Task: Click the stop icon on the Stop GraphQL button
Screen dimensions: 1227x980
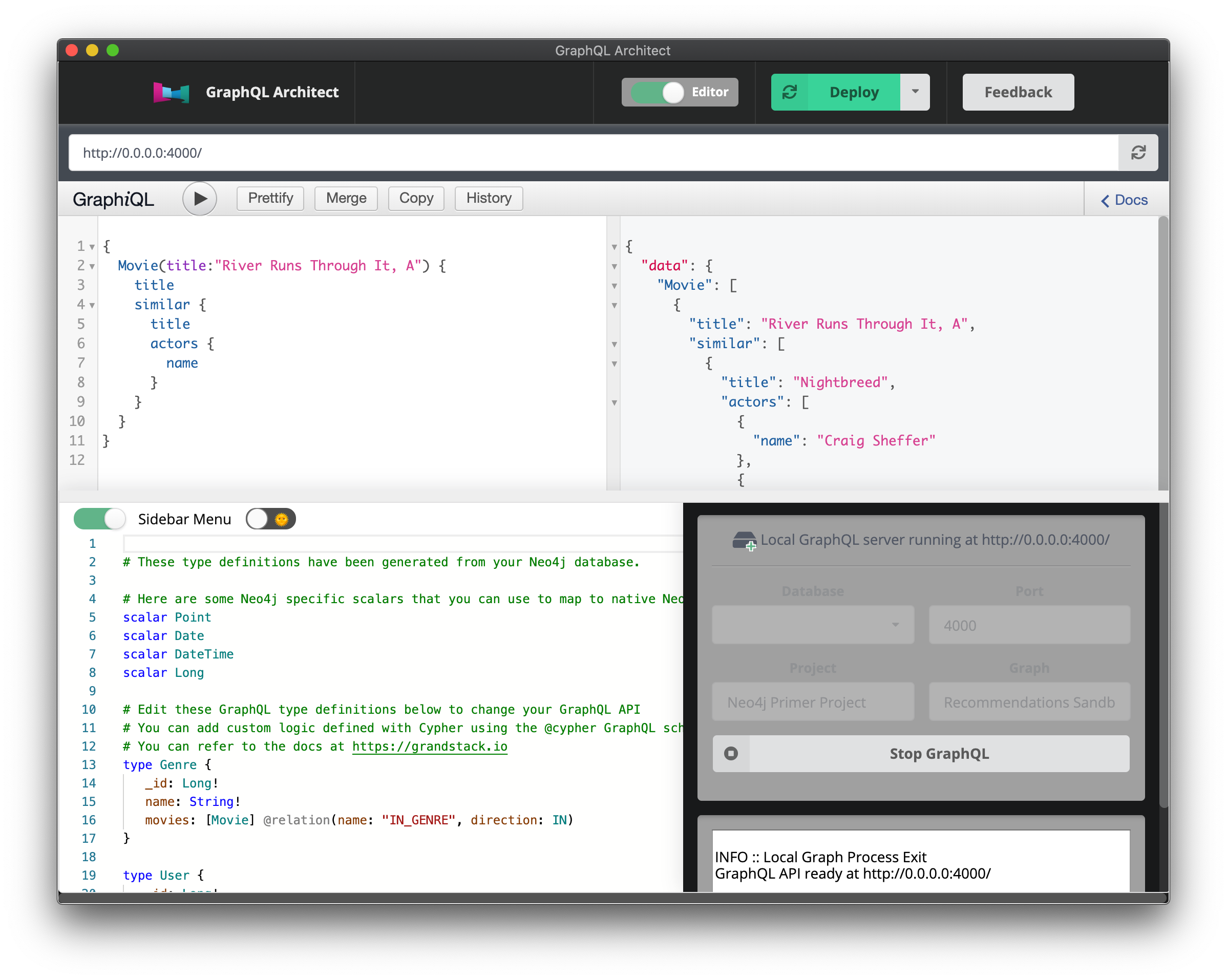Action: (x=730, y=754)
